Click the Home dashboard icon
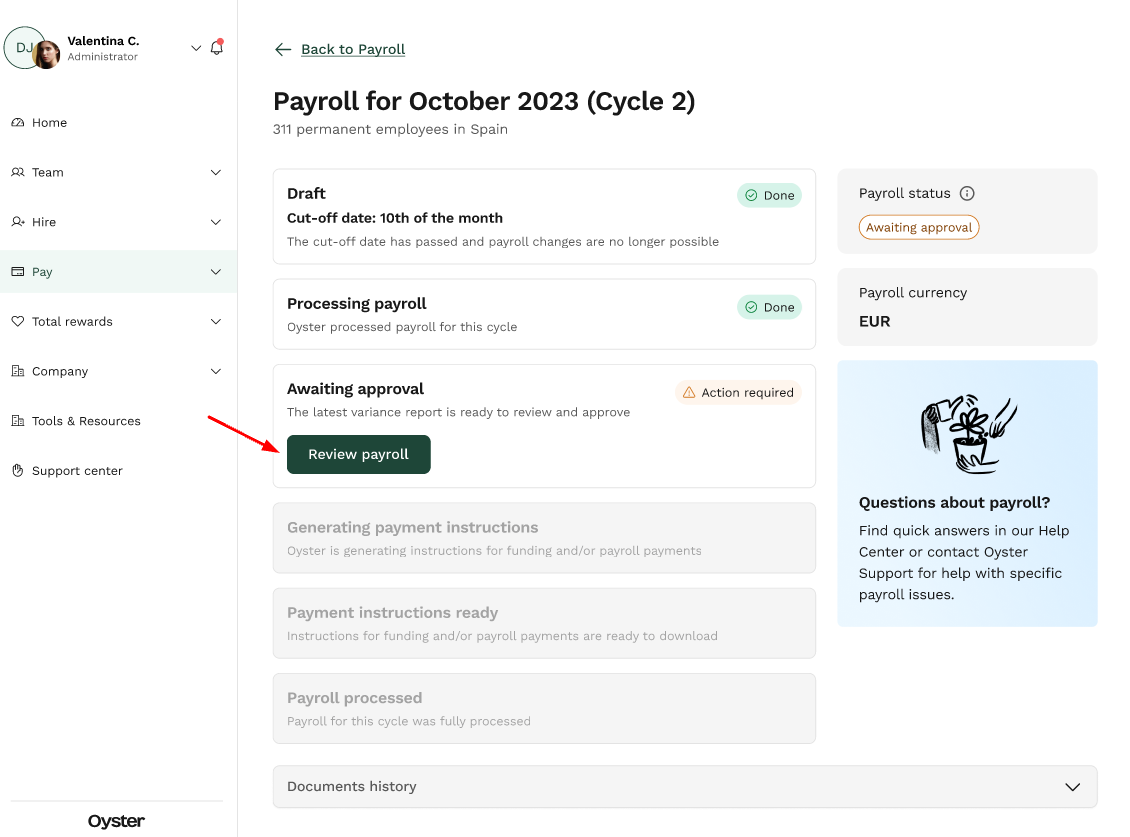The image size is (1130, 837). pos(18,123)
